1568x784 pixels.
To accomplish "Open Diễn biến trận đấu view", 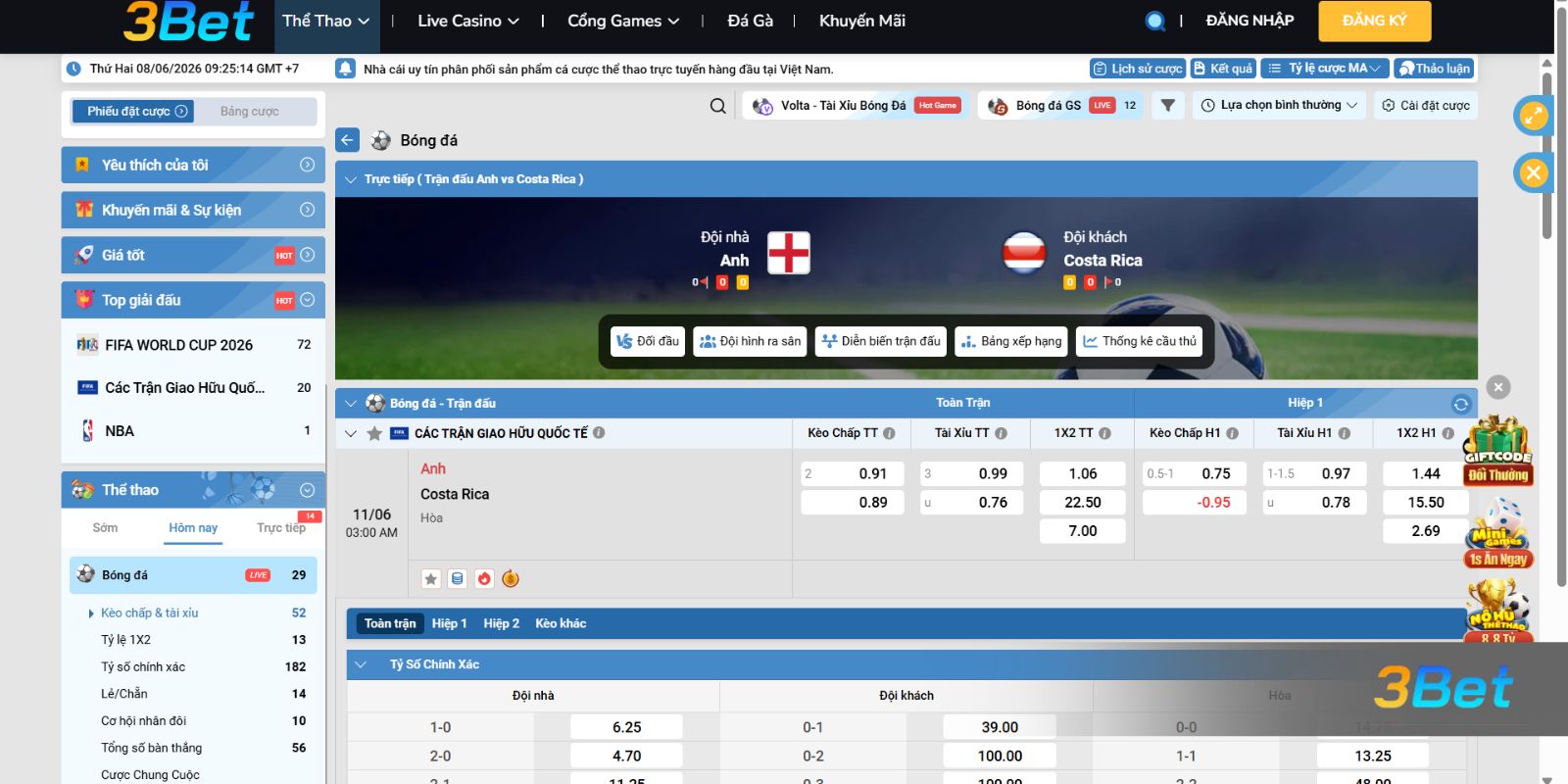I will (x=881, y=341).
